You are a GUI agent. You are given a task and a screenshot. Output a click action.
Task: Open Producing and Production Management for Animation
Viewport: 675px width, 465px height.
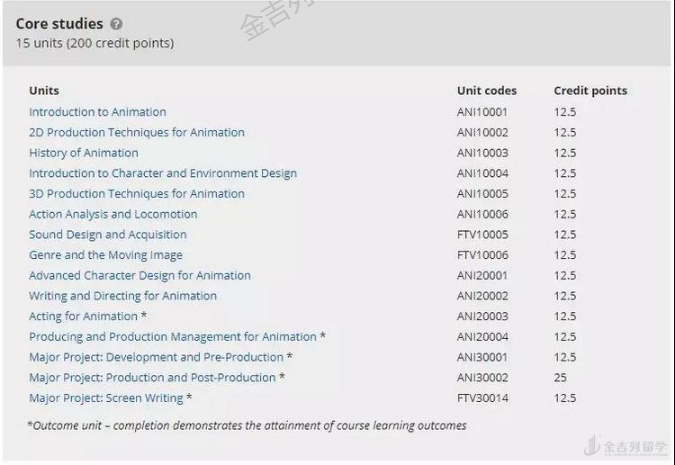click(x=172, y=337)
